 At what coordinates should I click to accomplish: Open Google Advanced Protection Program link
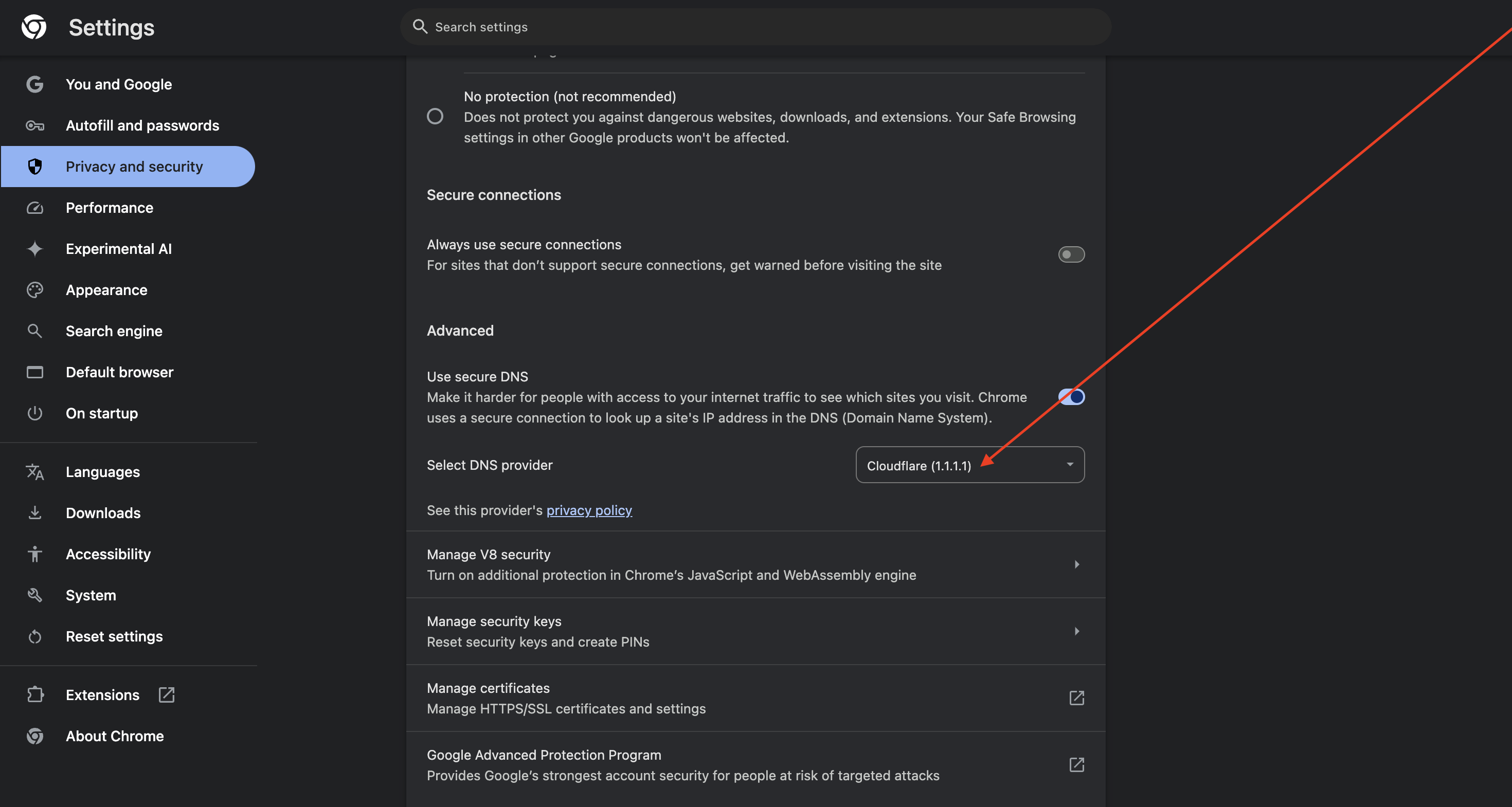click(1076, 765)
